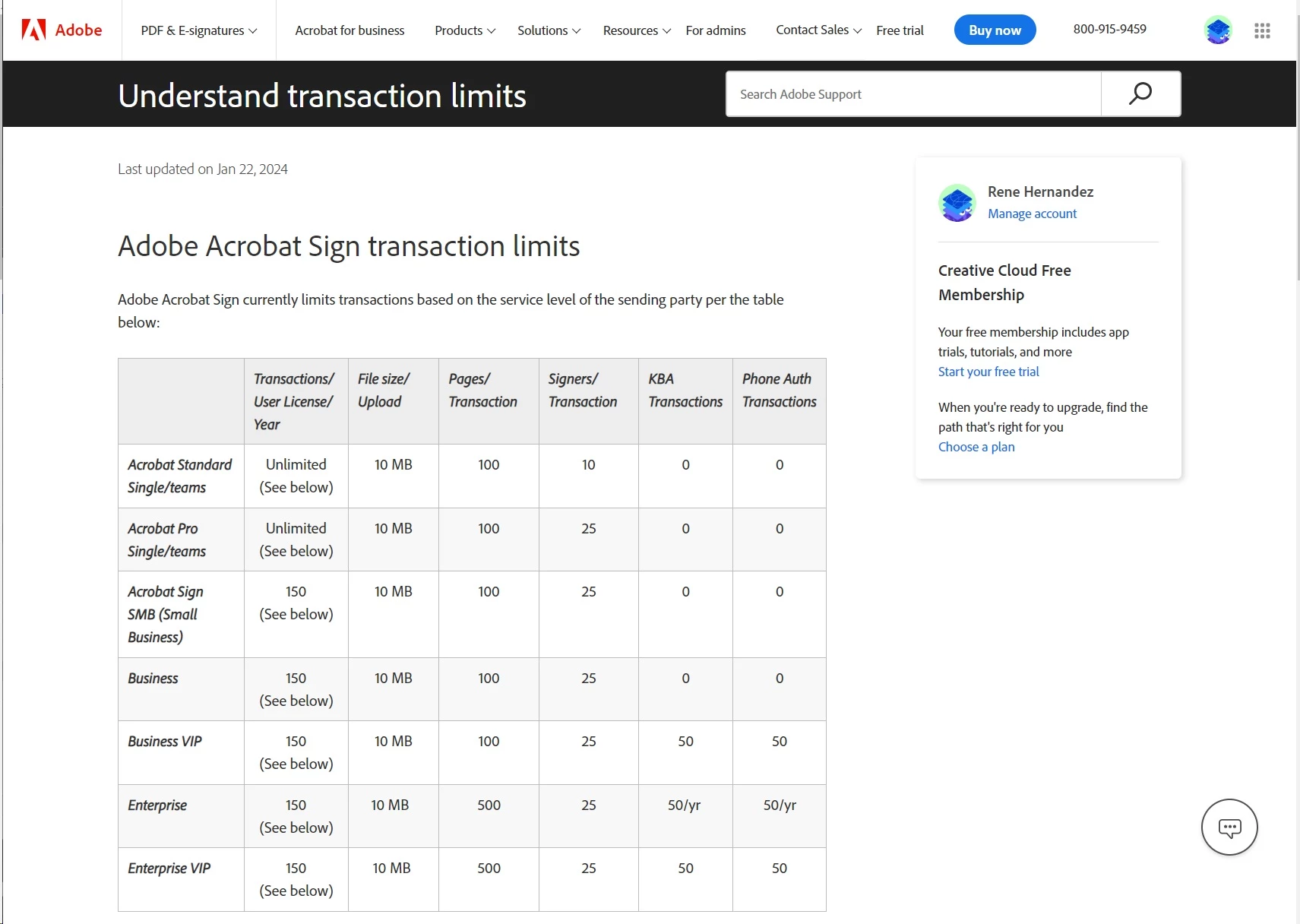
Task: Click Phone Auth value 50 in Enterprise VIP row
Action: point(780,868)
